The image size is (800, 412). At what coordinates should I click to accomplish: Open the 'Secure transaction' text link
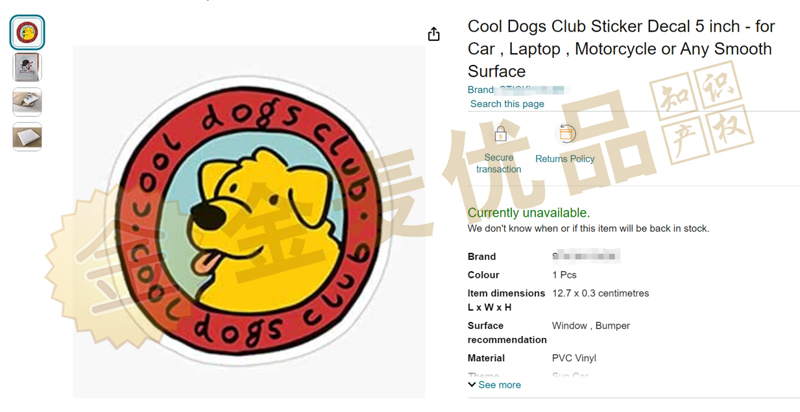[x=498, y=163]
